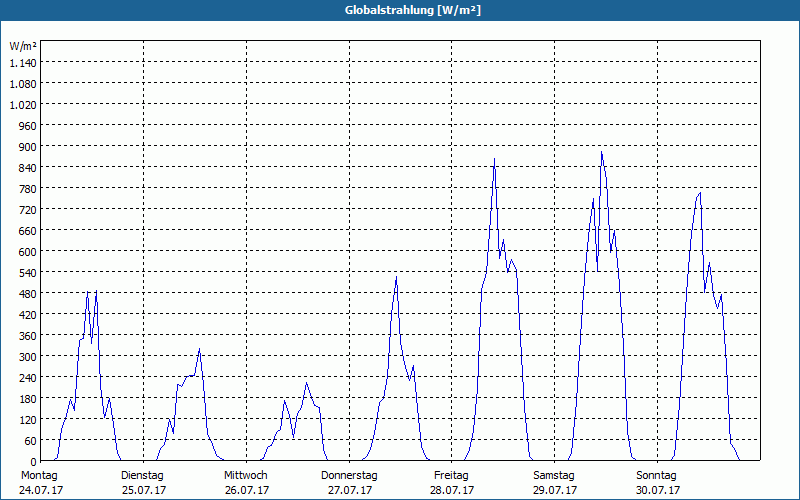Select the 30.07.17 date label
Image resolution: width=800 pixels, height=500 pixels.
click(x=658, y=490)
